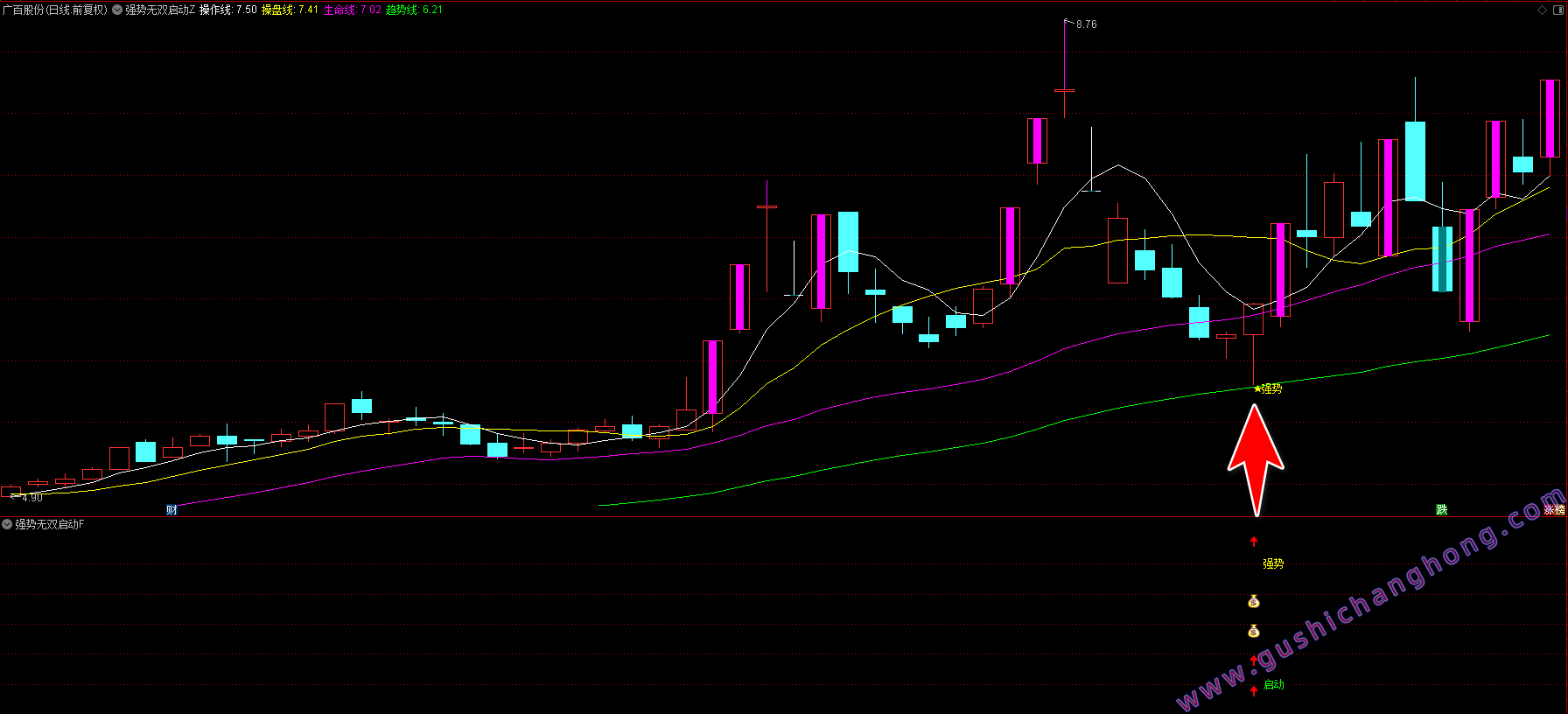Click the green 跌 marker on the bottom axis
Screen dimensions: 1568x714
point(1441,510)
